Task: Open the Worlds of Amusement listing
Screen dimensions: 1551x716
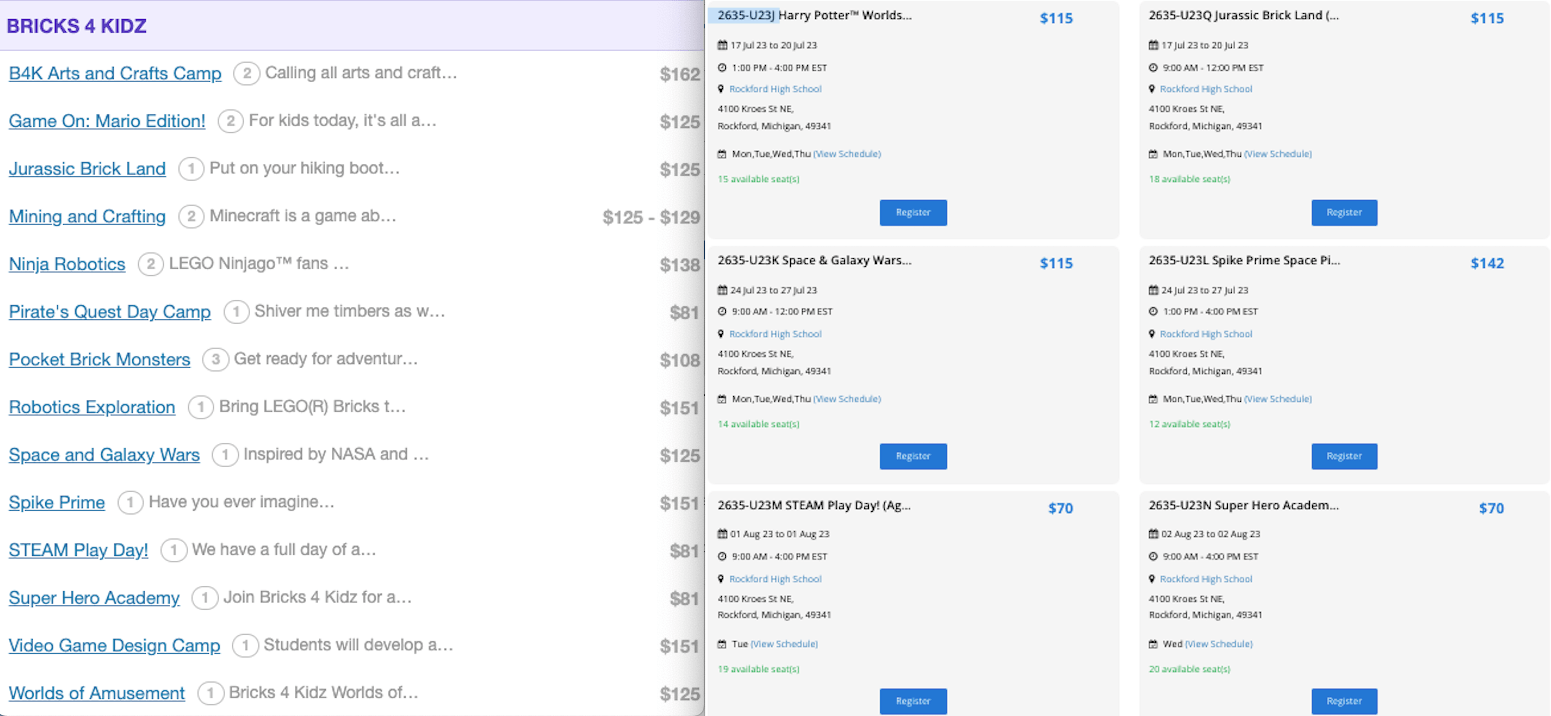Action: coord(97,693)
